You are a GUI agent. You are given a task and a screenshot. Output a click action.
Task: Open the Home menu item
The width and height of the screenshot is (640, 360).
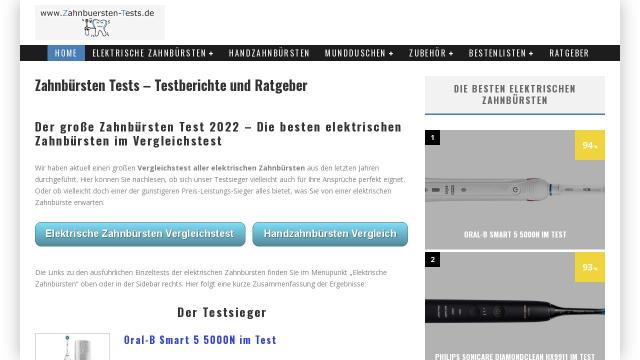pyautogui.click(x=66, y=53)
